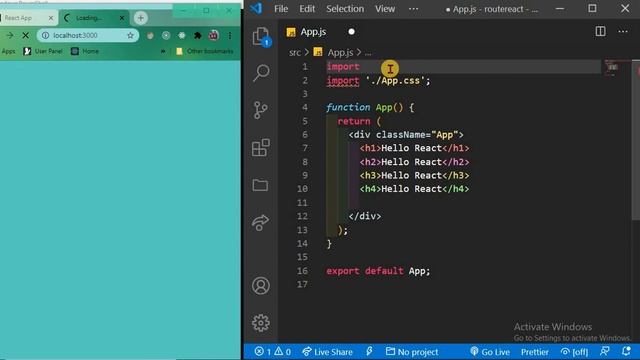Click the No project status bar item
This screenshot has width=640, height=360.
click(x=412, y=351)
